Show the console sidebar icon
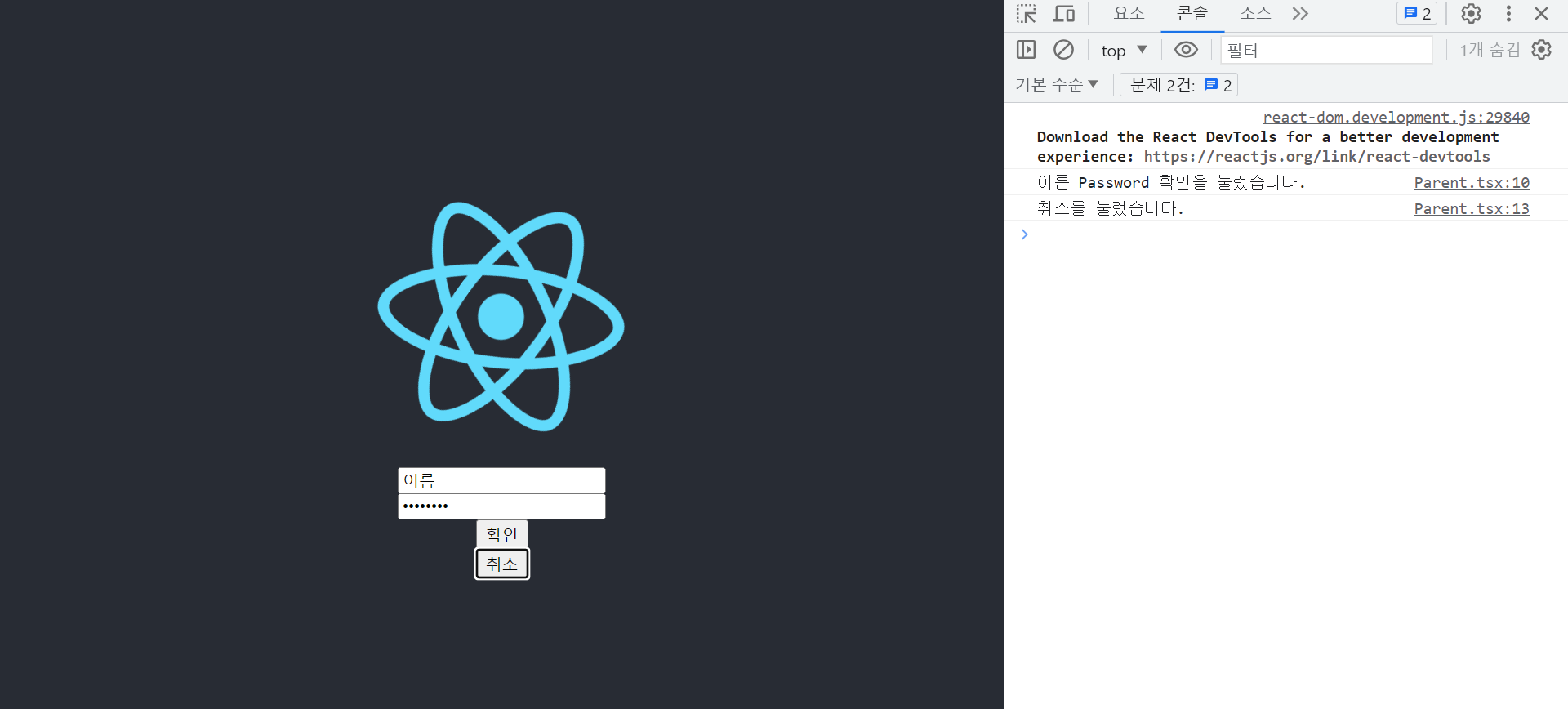1568x709 pixels. pyautogui.click(x=1027, y=50)
